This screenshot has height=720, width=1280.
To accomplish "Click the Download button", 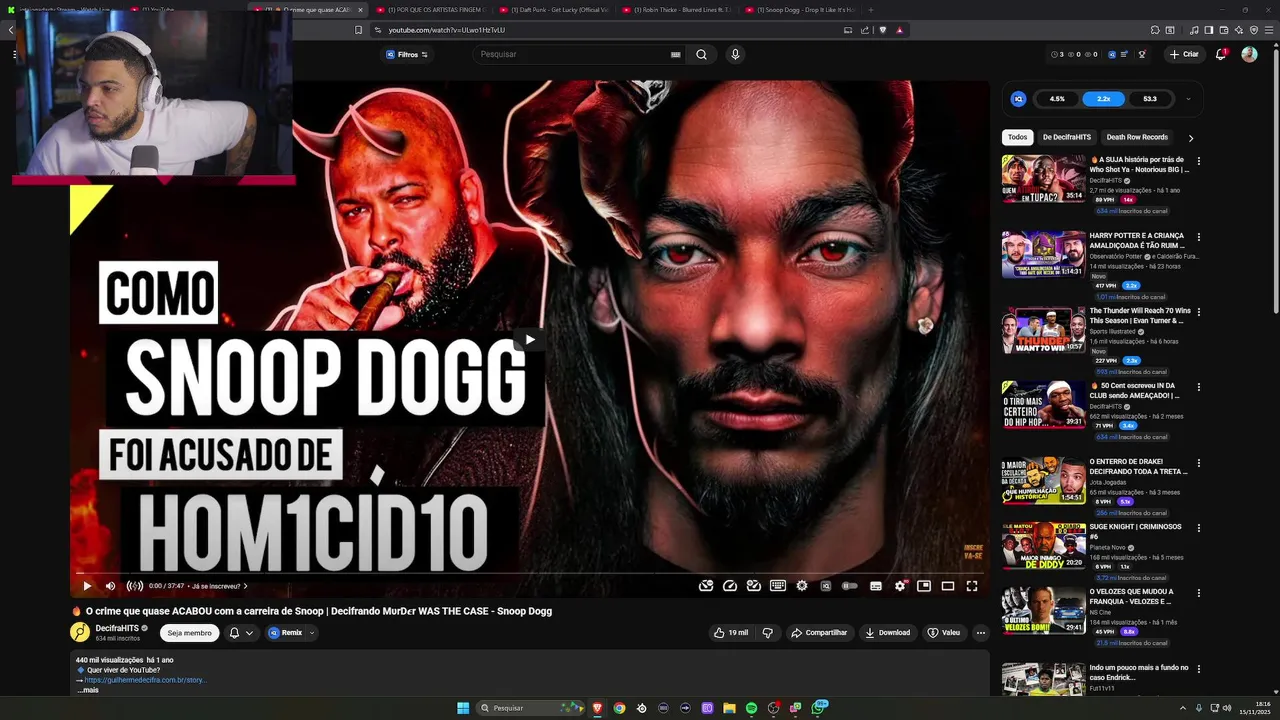I will pos(888,633).
